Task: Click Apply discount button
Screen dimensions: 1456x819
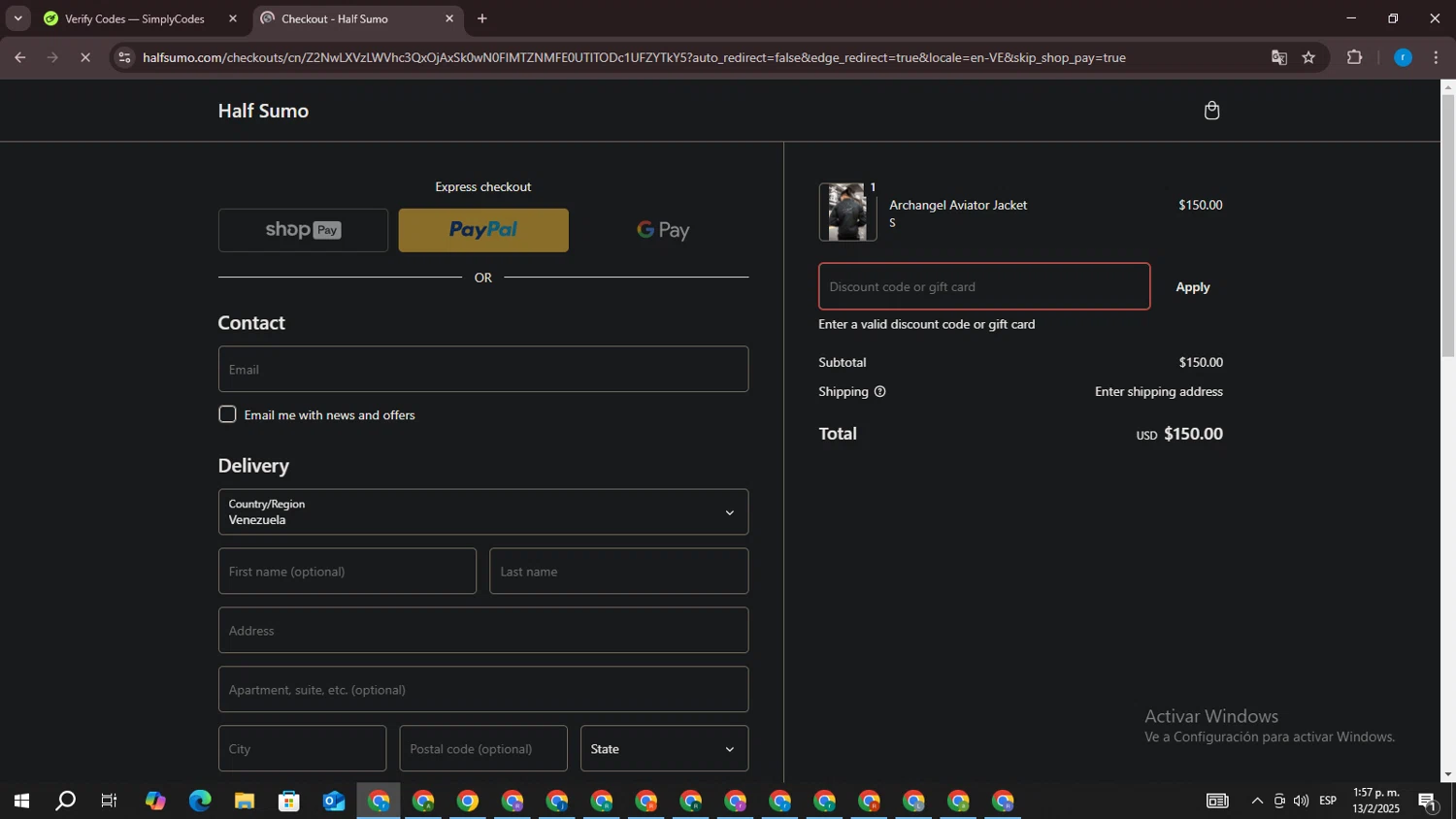Action: (1192, 287)
